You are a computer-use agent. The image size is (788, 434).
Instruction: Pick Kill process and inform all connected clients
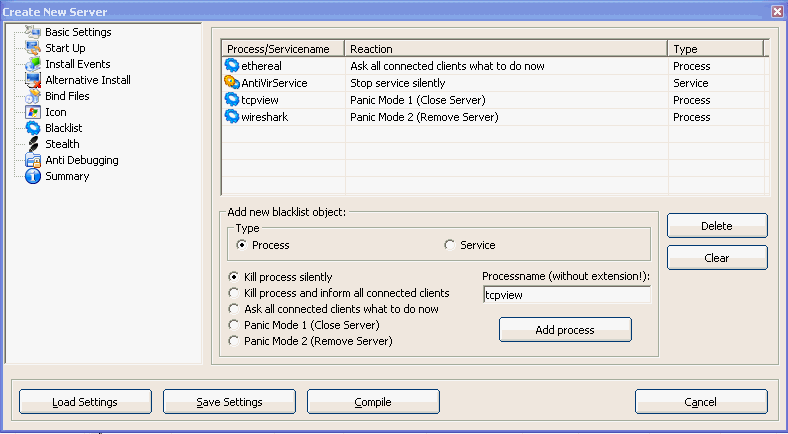[x=235, y=293]
